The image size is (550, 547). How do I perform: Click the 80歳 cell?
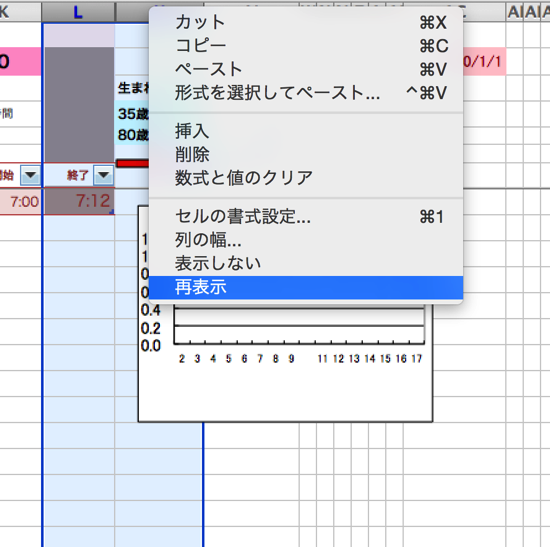(x=133, y=135)
